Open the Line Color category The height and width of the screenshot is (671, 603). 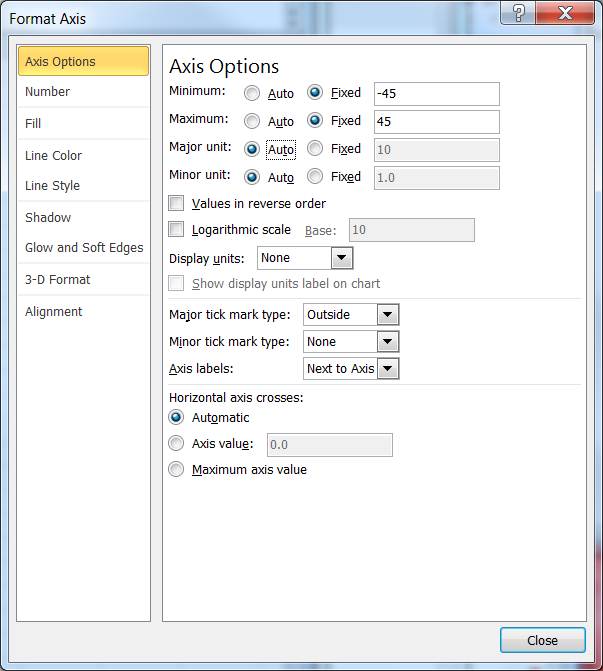click(53, 156)
